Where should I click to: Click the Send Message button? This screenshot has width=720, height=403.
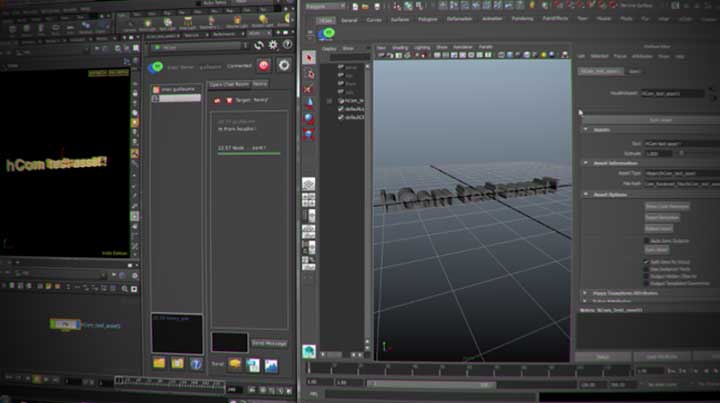pyautogui.click(x=269, y=343)
